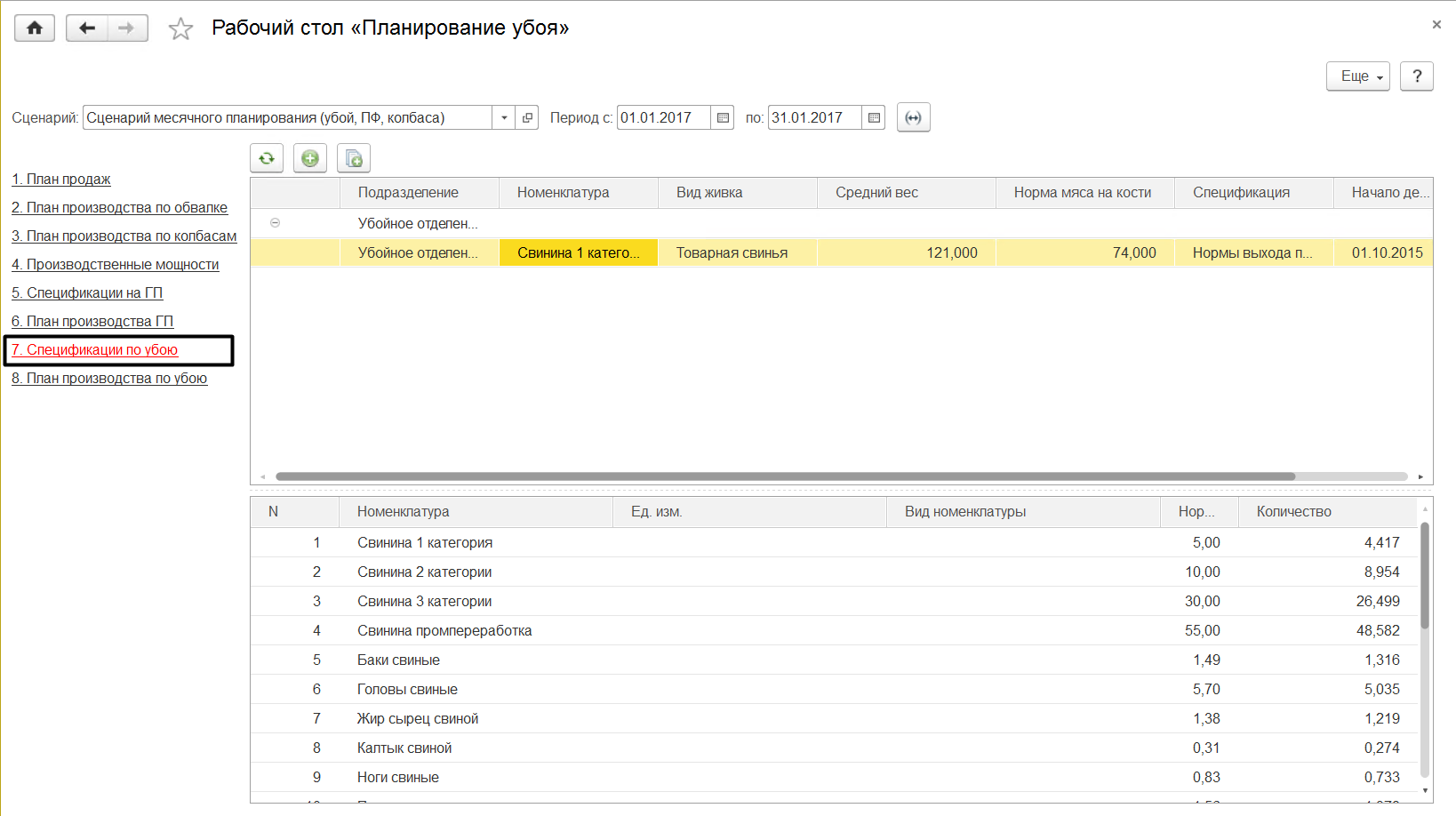
Task: Click the Ед. изм. column header
Action: coord(749,512)
